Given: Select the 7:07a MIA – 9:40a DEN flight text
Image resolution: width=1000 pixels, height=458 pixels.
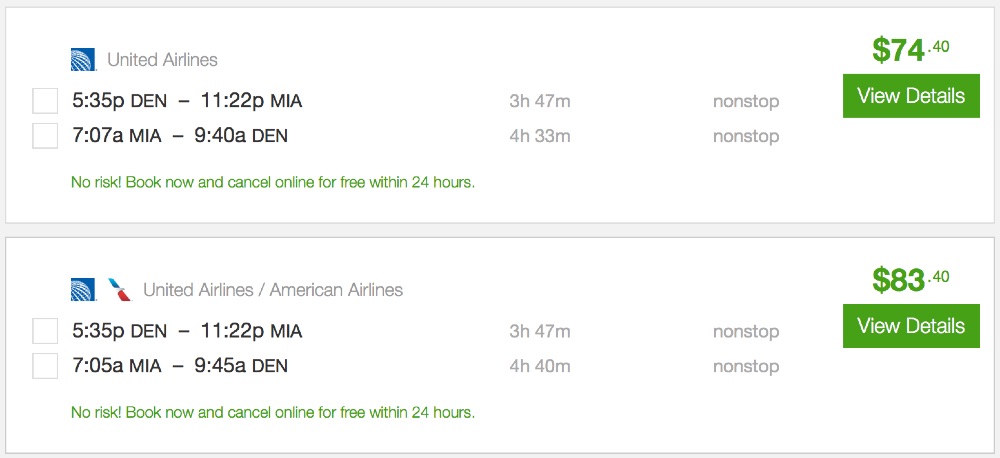Looking at the screenshot, I should [x=180, y=136].
